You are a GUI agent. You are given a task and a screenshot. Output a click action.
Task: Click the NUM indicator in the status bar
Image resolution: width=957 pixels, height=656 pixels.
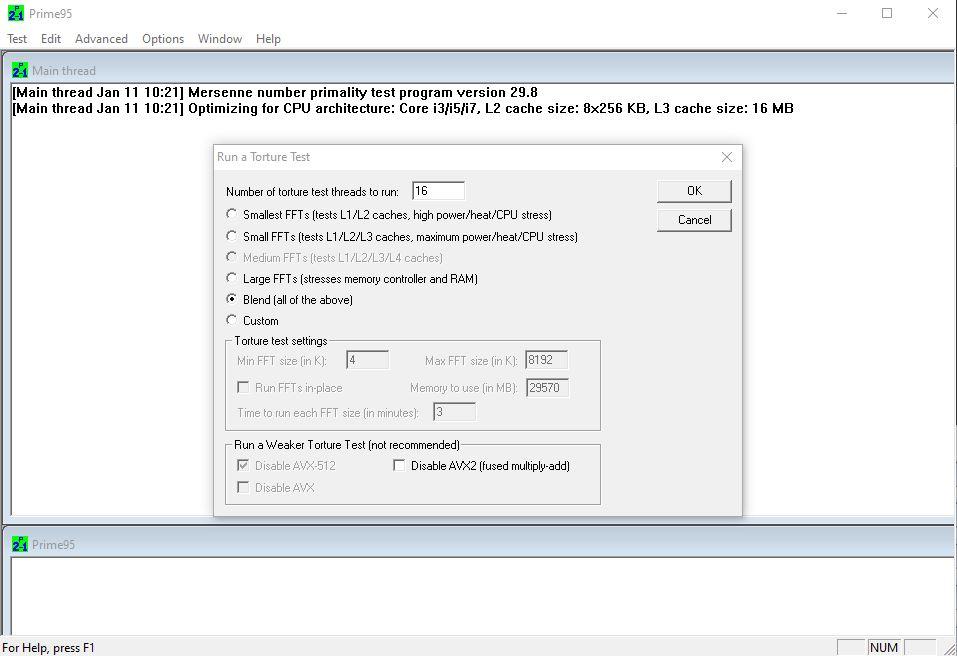coord(884,647)
